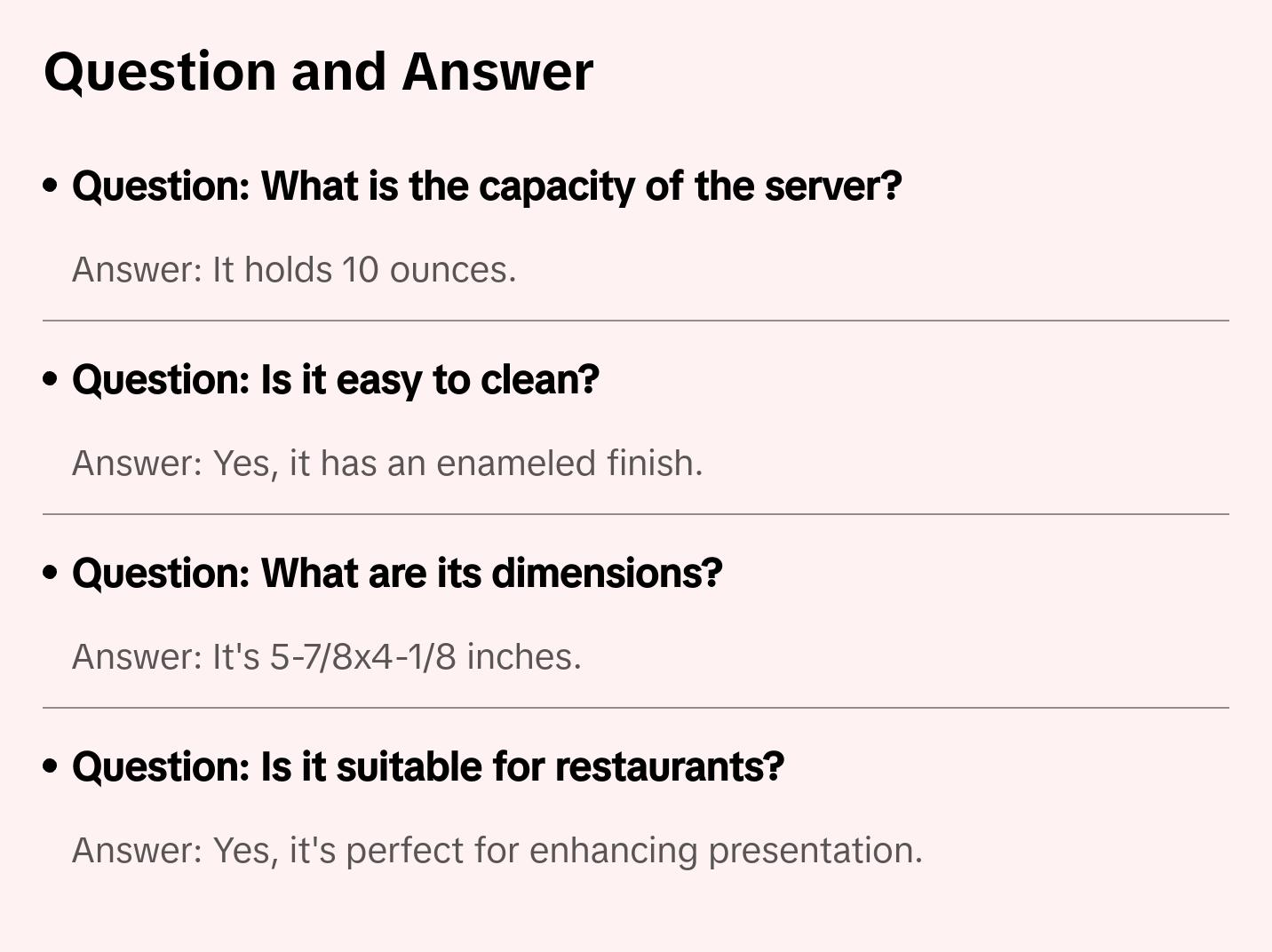Image resolution: width=1272 pixels, height=952 pixels.
Task: Select the "Is it suitable for restaurants?" question
Action: [428, 766]
